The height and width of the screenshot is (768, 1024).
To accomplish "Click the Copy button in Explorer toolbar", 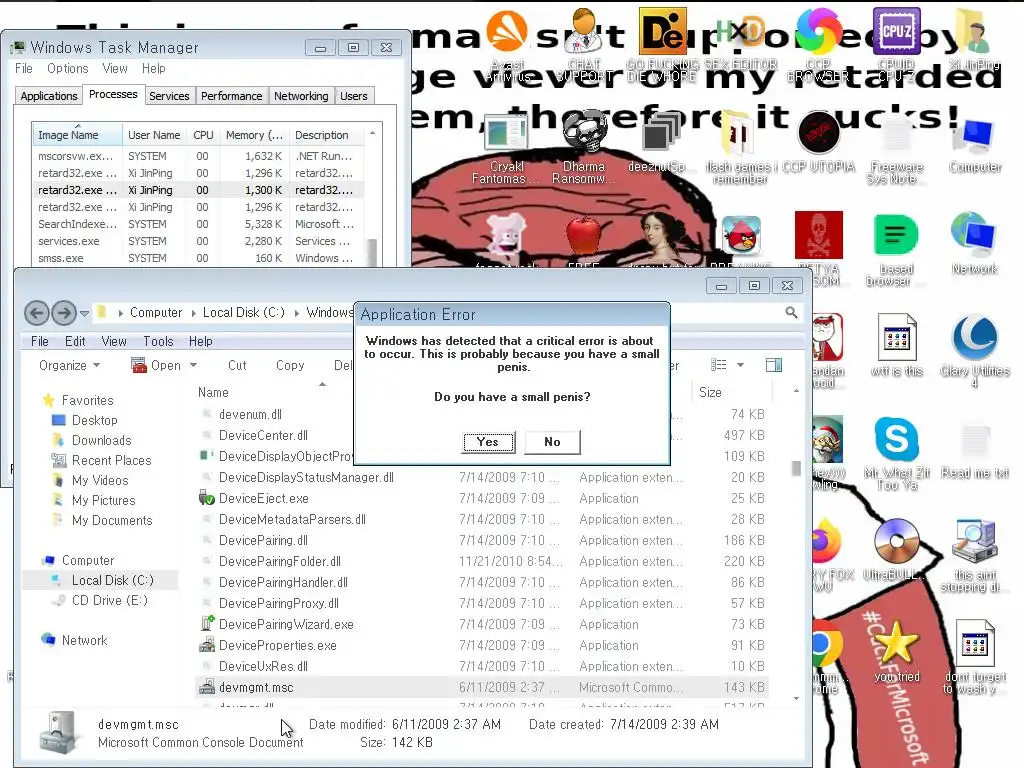I will 290,366.
